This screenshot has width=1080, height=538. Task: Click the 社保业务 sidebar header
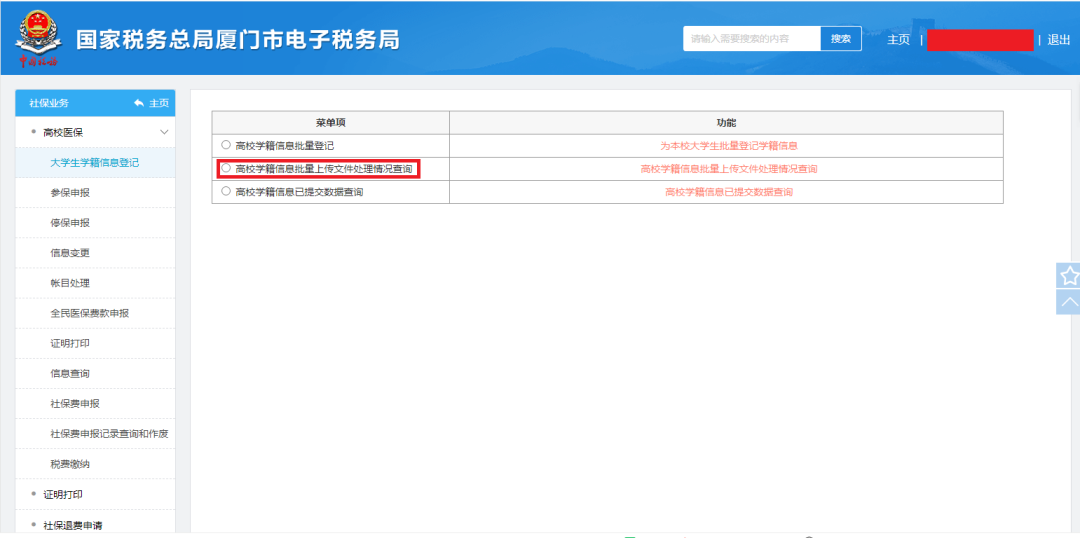point(49,103)
